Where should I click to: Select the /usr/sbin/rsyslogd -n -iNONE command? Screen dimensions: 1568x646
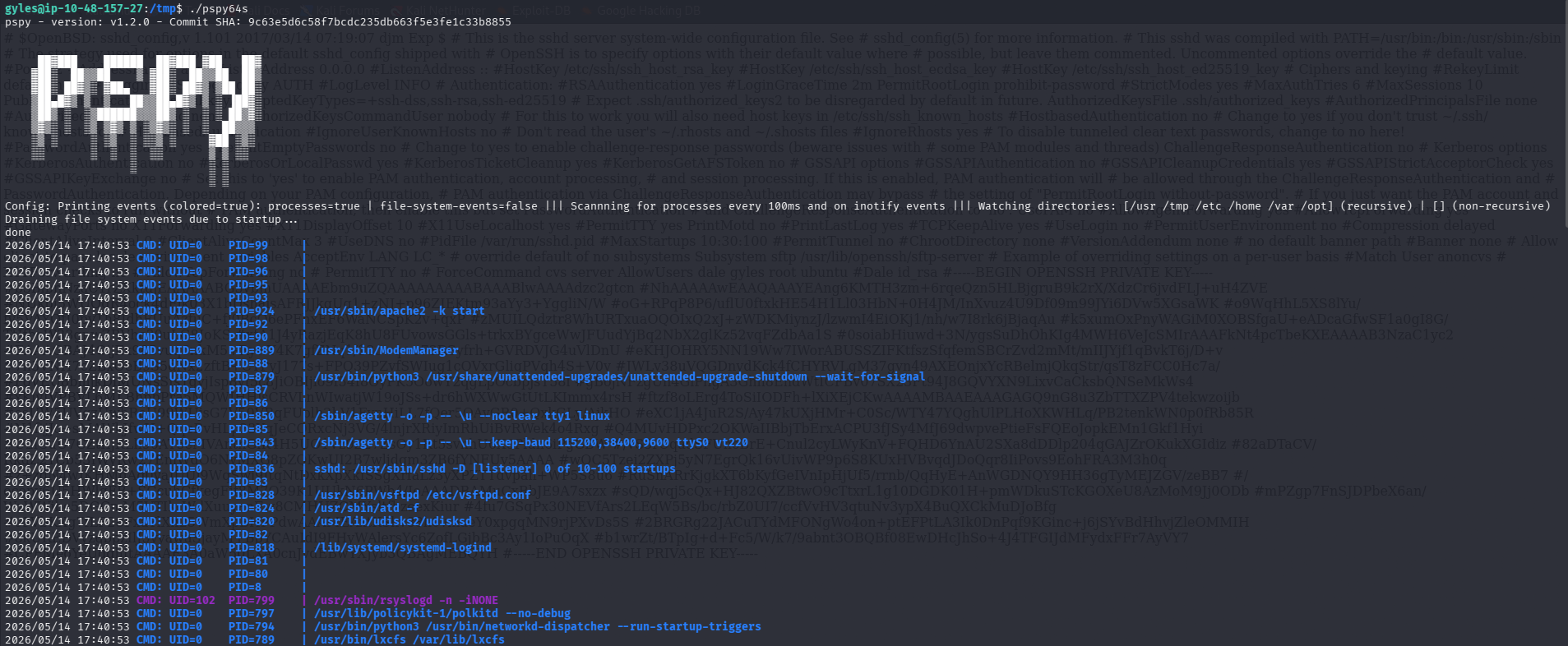[x=406, y=601]
